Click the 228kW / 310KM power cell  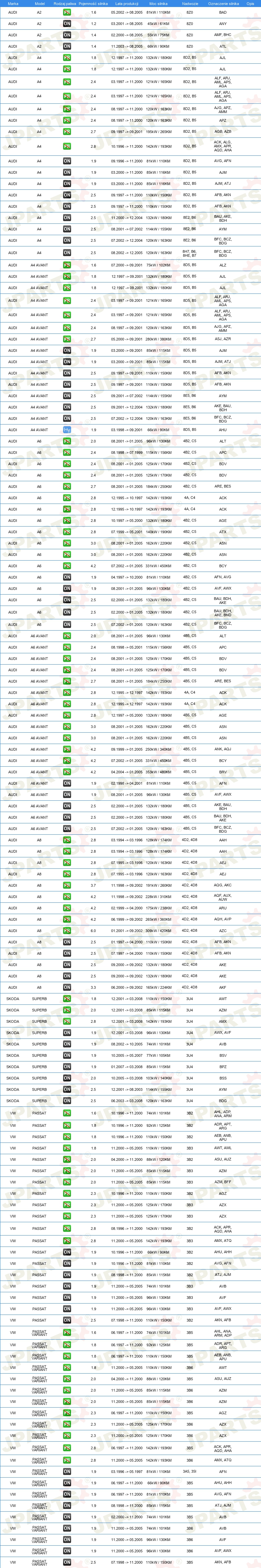[x=159, y=897]
